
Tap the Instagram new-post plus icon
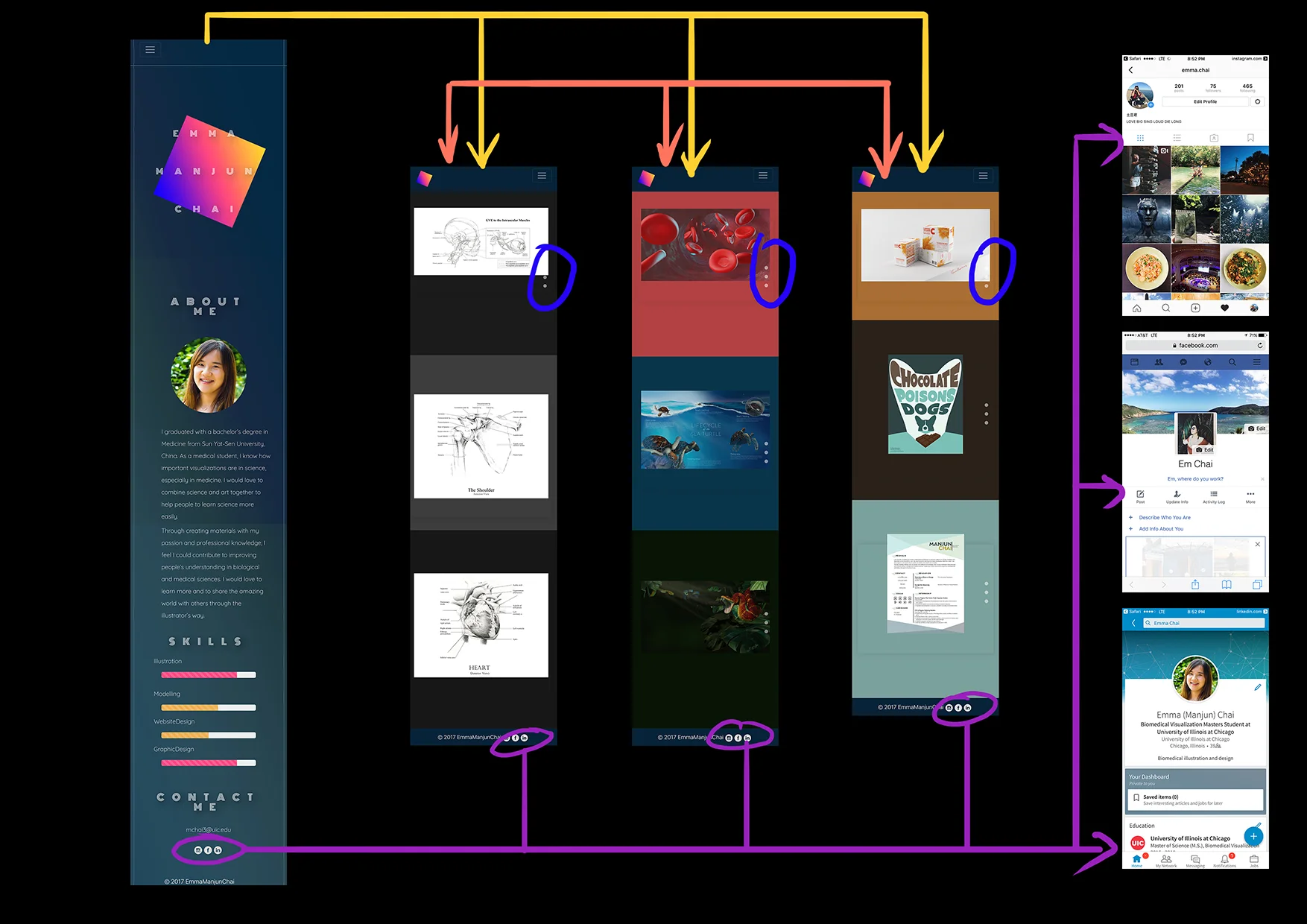point(1196,308)
